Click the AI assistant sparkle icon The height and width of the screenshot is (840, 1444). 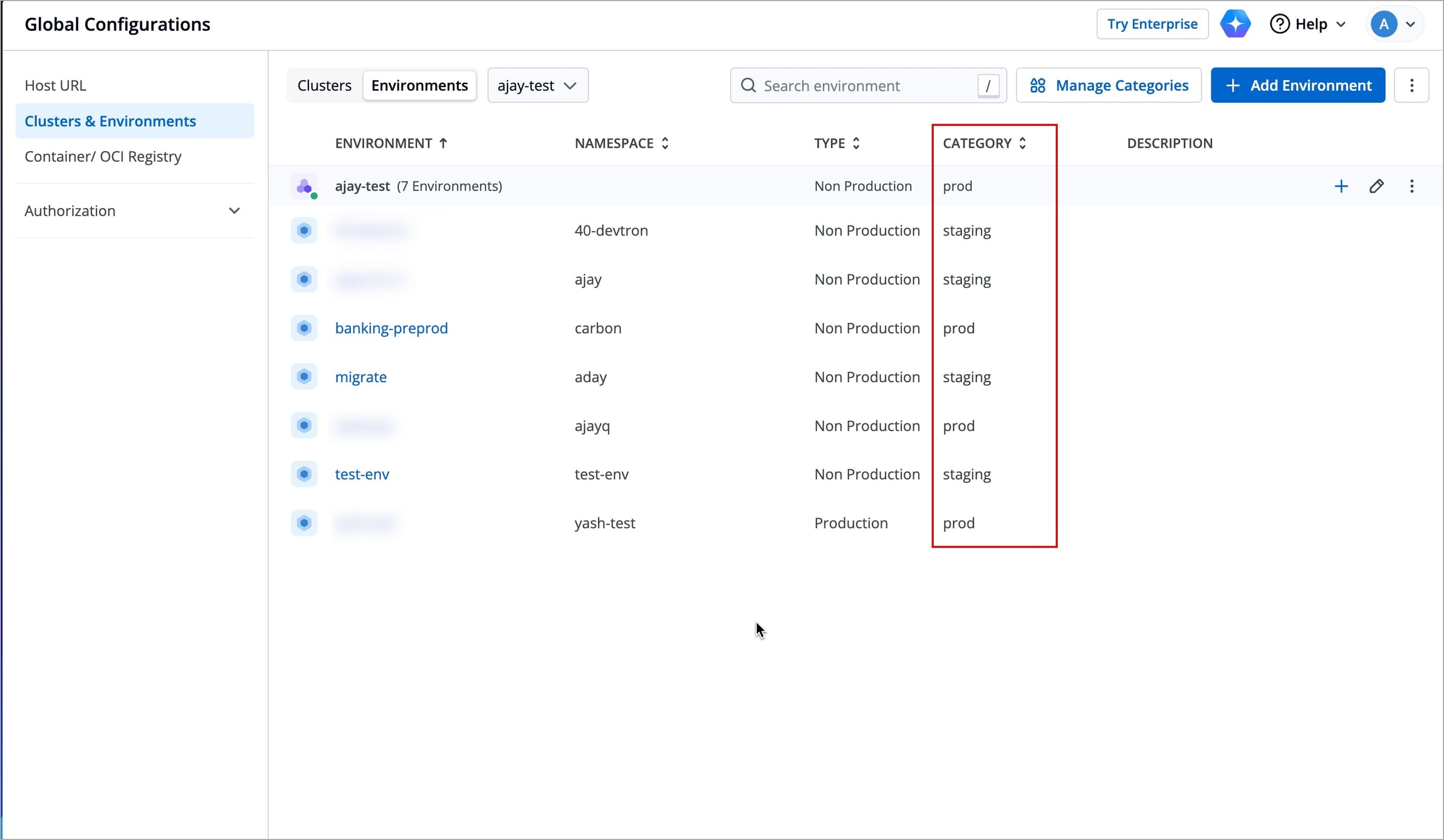[1235, 24]
